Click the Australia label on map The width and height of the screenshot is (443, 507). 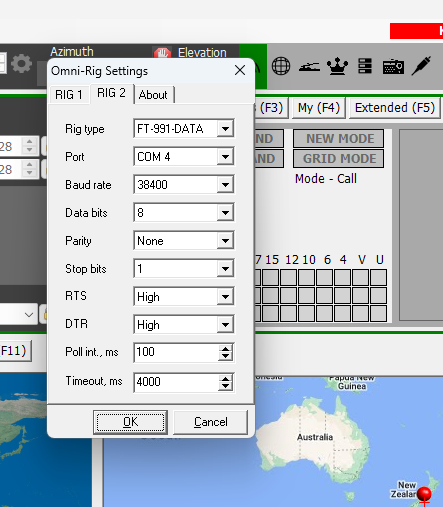click(315, 437)
